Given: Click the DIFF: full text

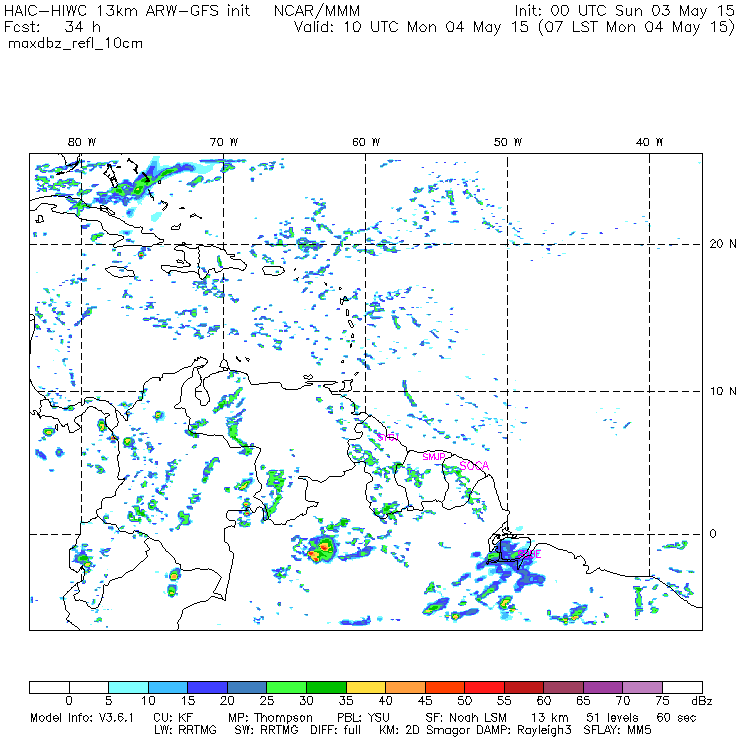Looking at the screenshot, I should tap(335, 730).
